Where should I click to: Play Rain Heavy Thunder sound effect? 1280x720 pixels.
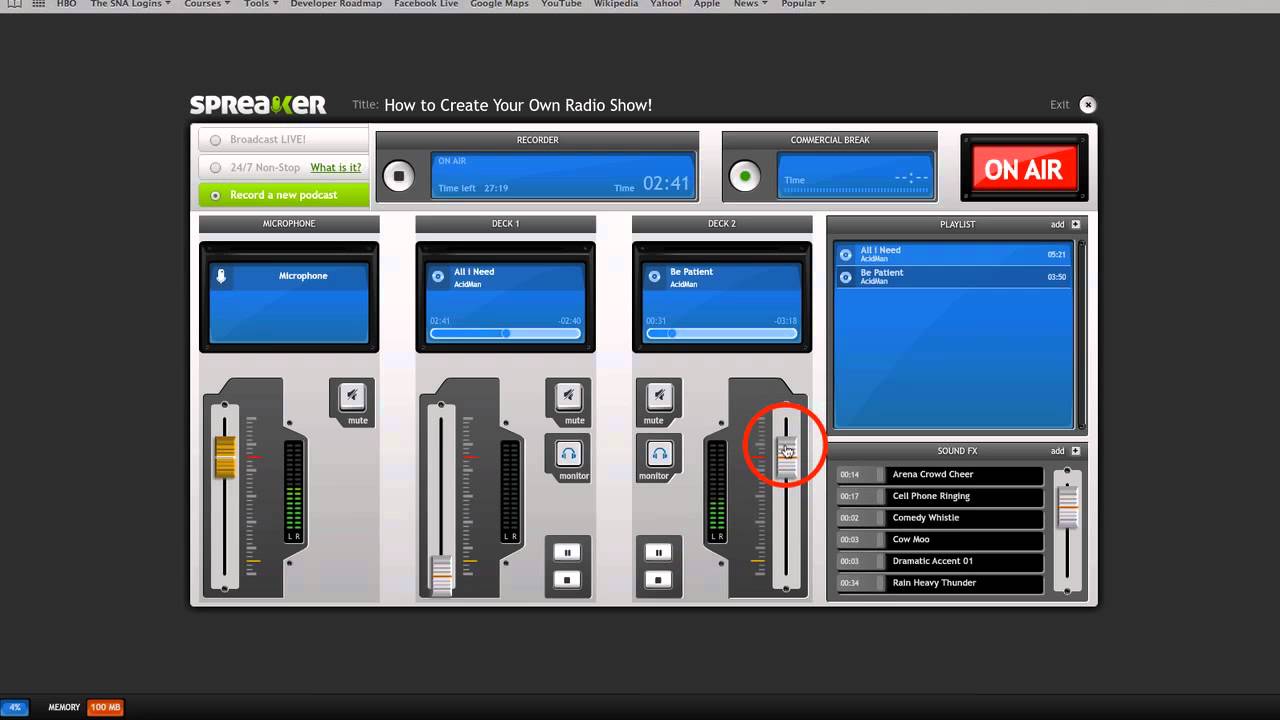pyautogui.click(x=940, y=583)
